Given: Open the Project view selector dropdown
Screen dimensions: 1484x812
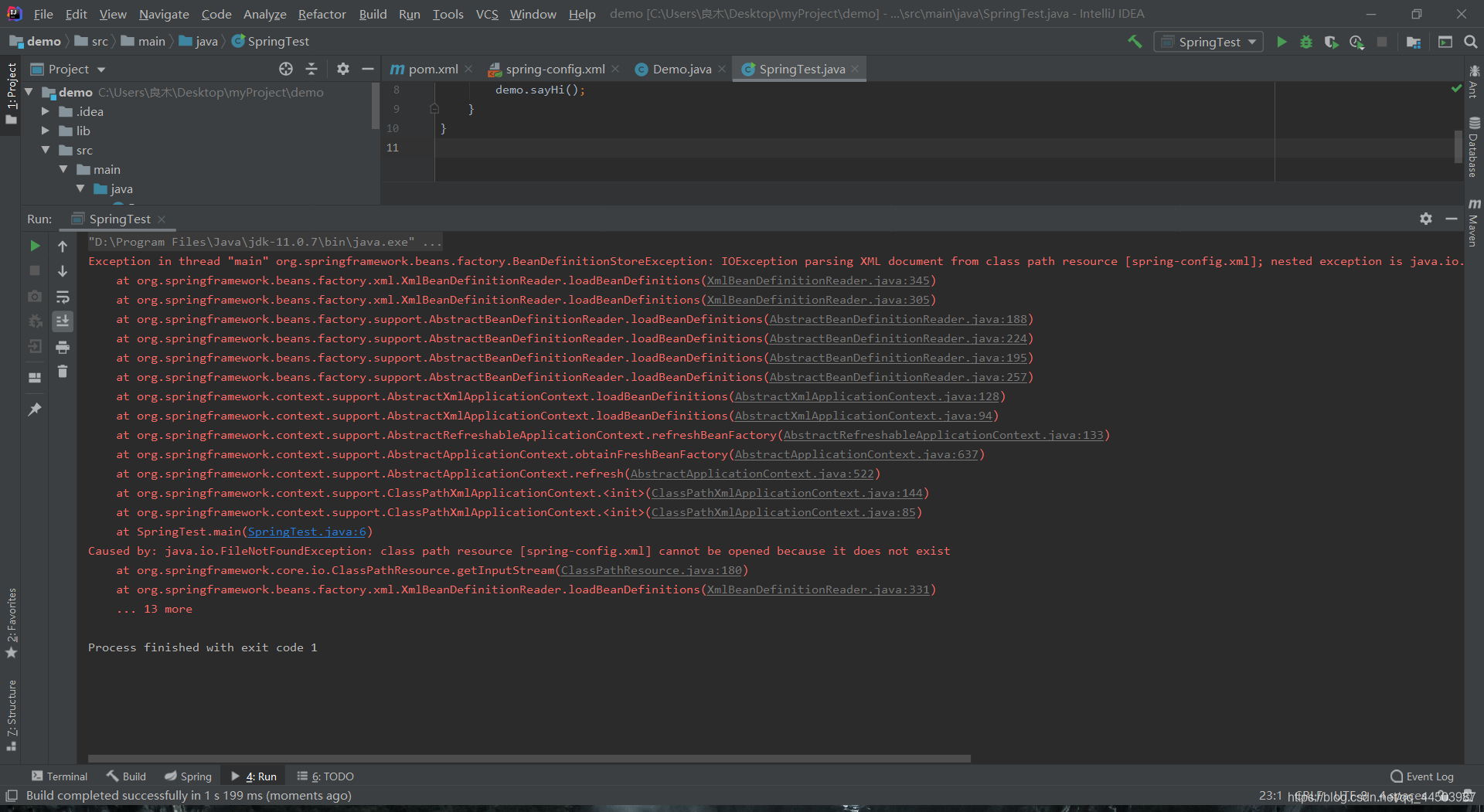Looking at the screenshot, I should 68,69.
